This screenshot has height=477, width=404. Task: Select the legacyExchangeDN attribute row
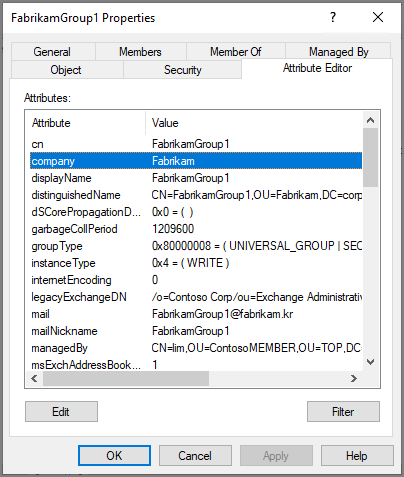[x=196, y=297]
